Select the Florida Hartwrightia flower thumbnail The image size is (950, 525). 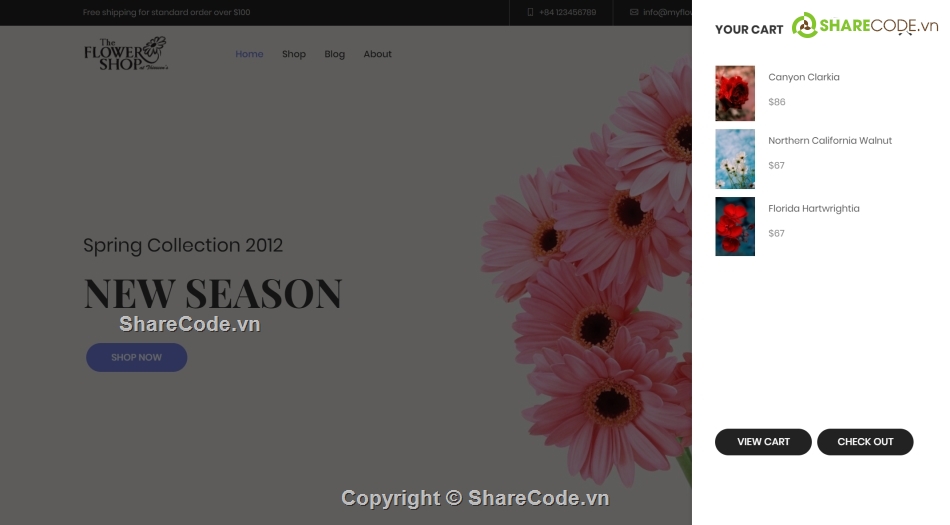click(x=735, y=226)
